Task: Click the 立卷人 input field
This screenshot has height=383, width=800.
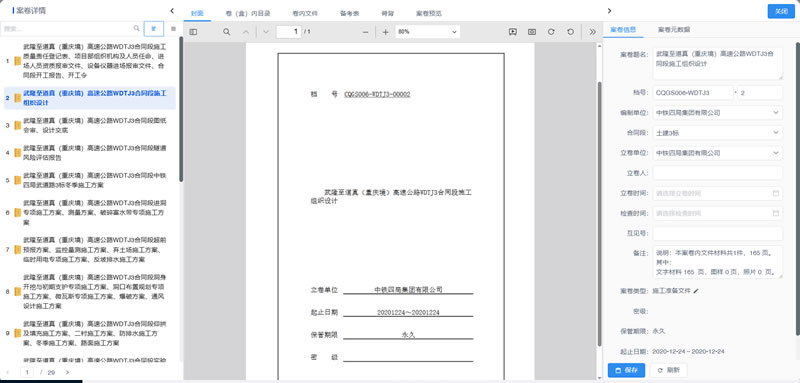Action: click(717, 173)
